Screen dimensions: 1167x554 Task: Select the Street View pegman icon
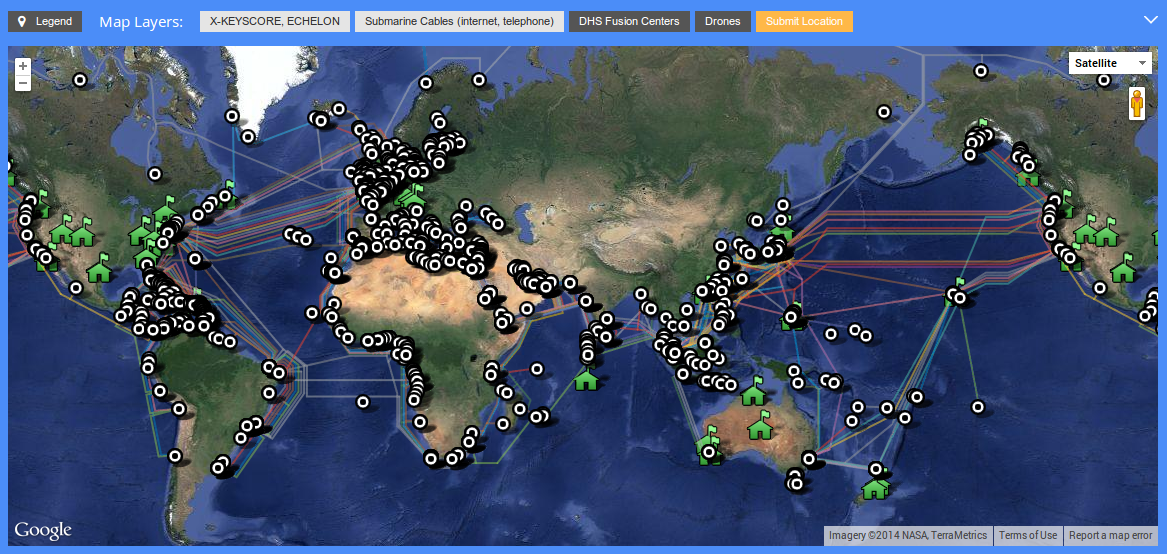pos(1136,104)
